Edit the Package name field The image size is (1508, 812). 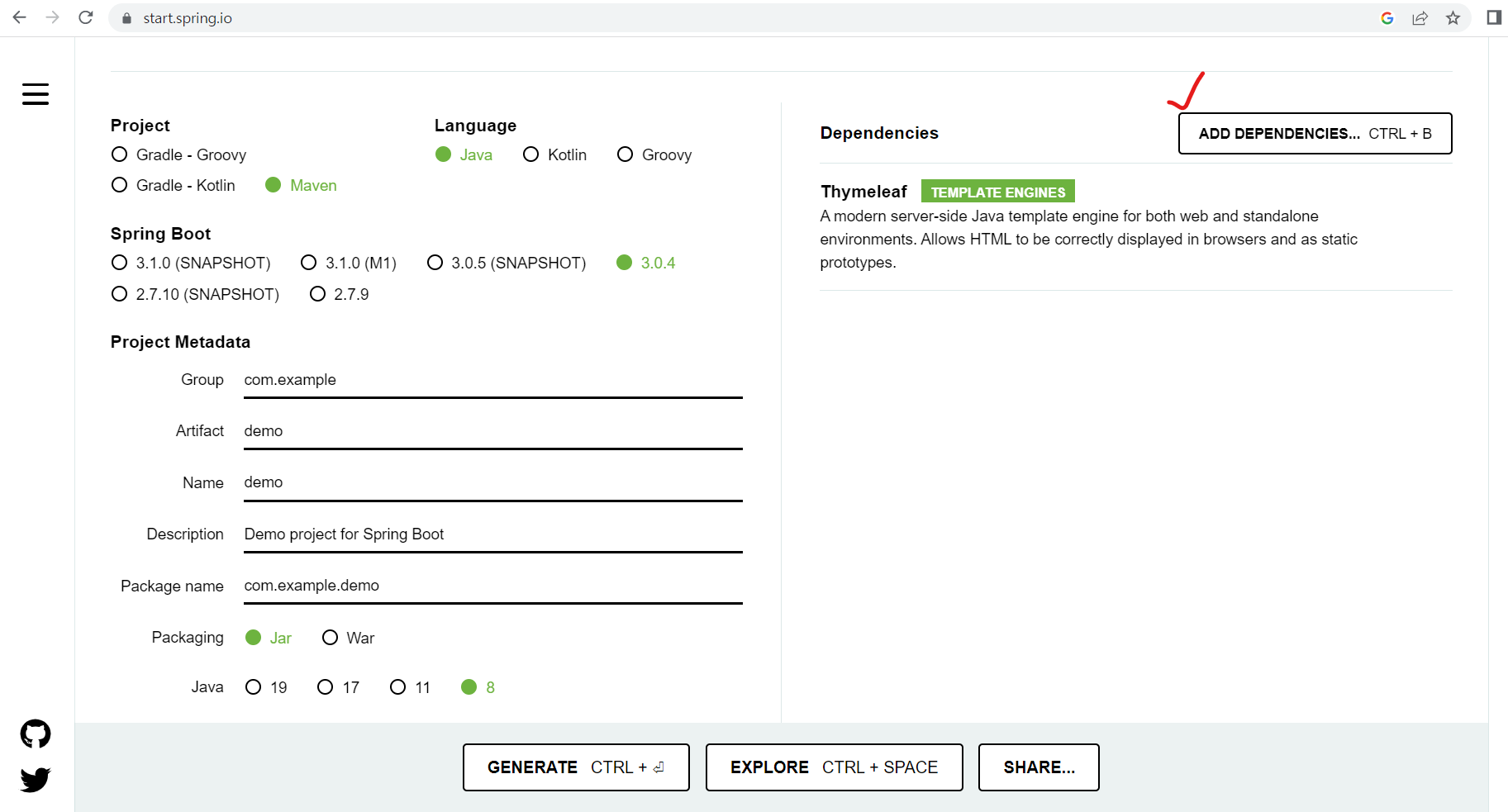(493, 586)
